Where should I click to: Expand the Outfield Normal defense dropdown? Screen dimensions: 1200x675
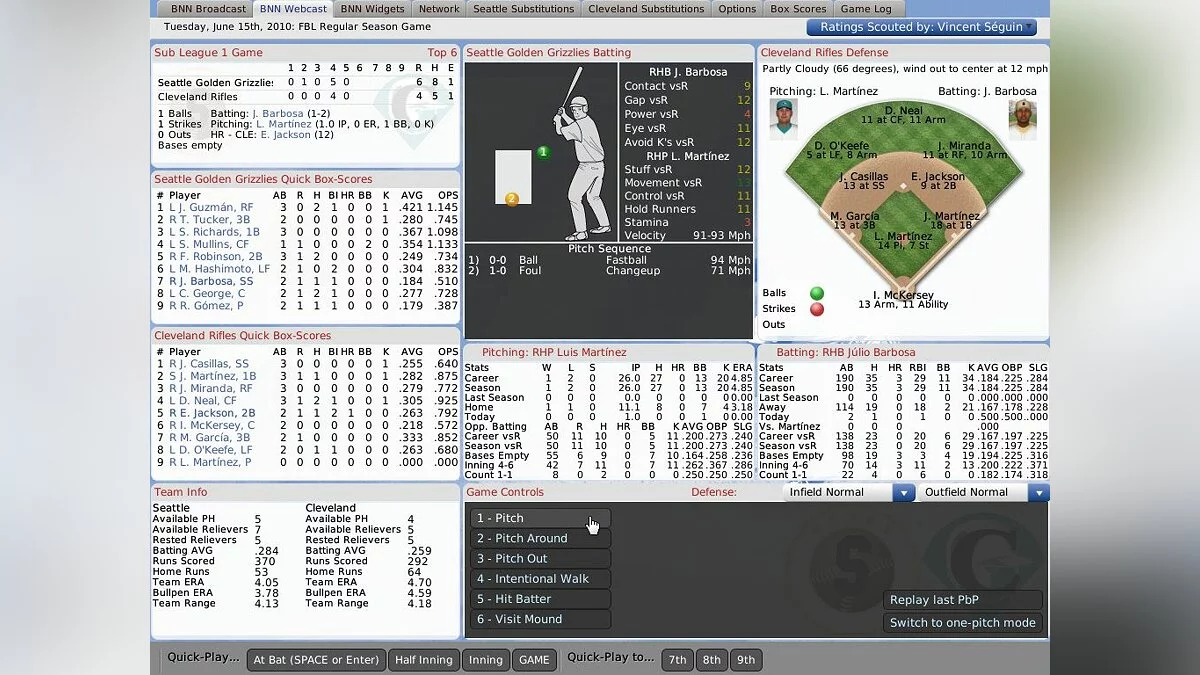(x=1039, y=492)
